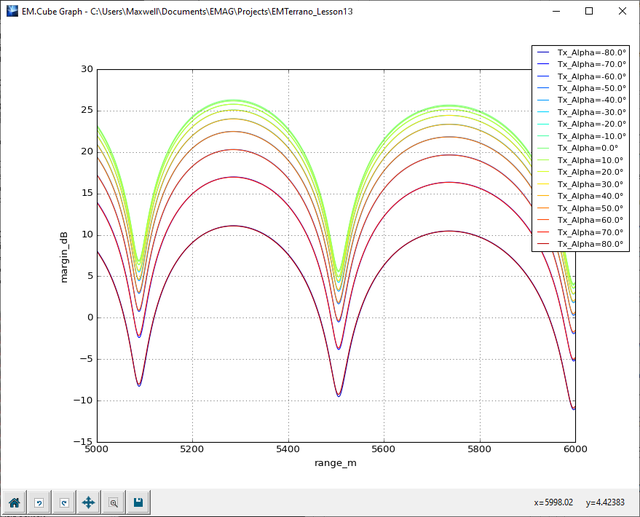Go back to the previous view
This screenshot has width=640, height=517.
pyautogui.click(x=40, y=502)
